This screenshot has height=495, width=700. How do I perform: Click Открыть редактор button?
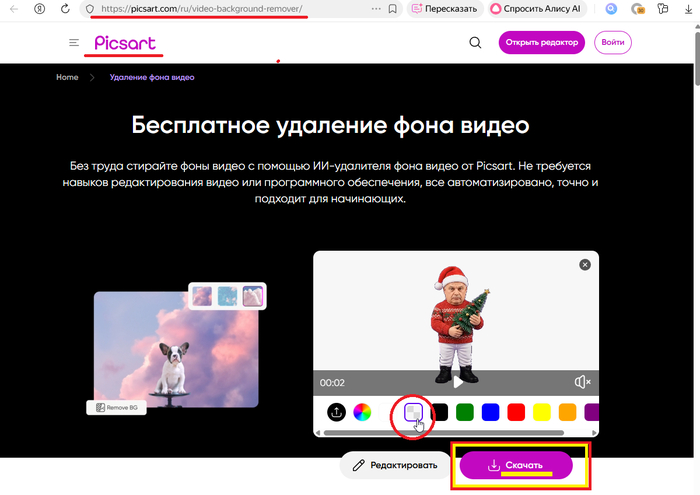click(541, 43)
